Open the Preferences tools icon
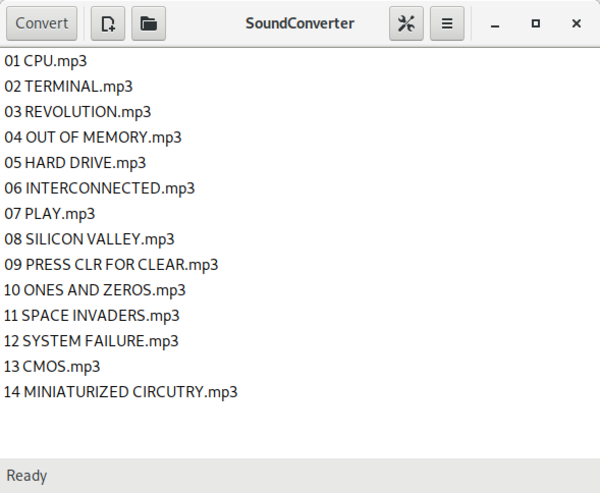The height and width of the screenshot is (493, 600). [406, 23]
